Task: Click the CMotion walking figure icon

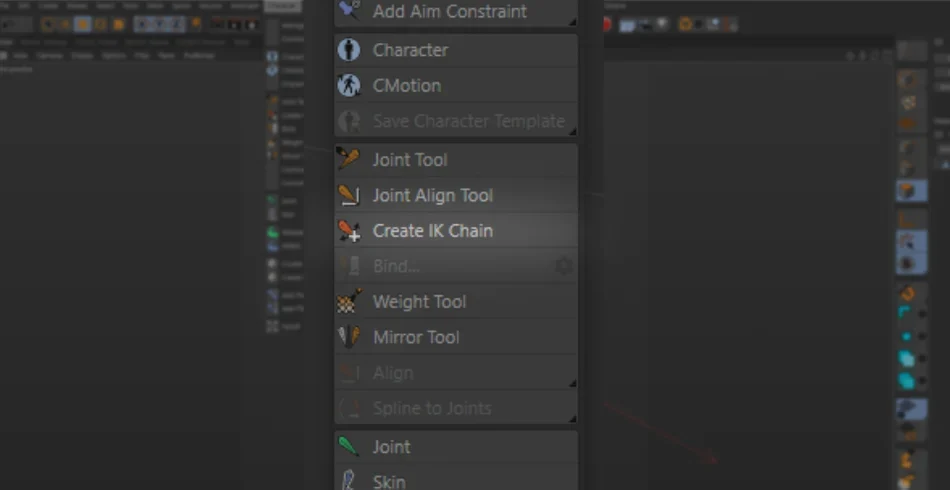Action: click(x=348, y=85)
